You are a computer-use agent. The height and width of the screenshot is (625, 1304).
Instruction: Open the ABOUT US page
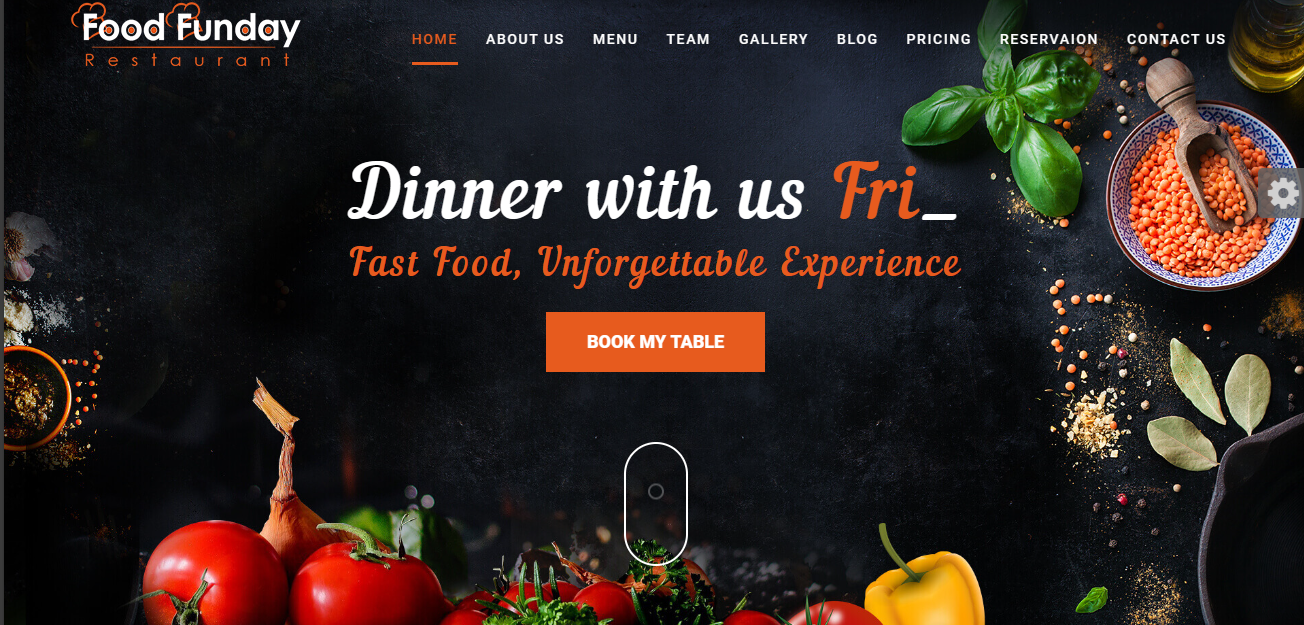click(x=525, y=39)
